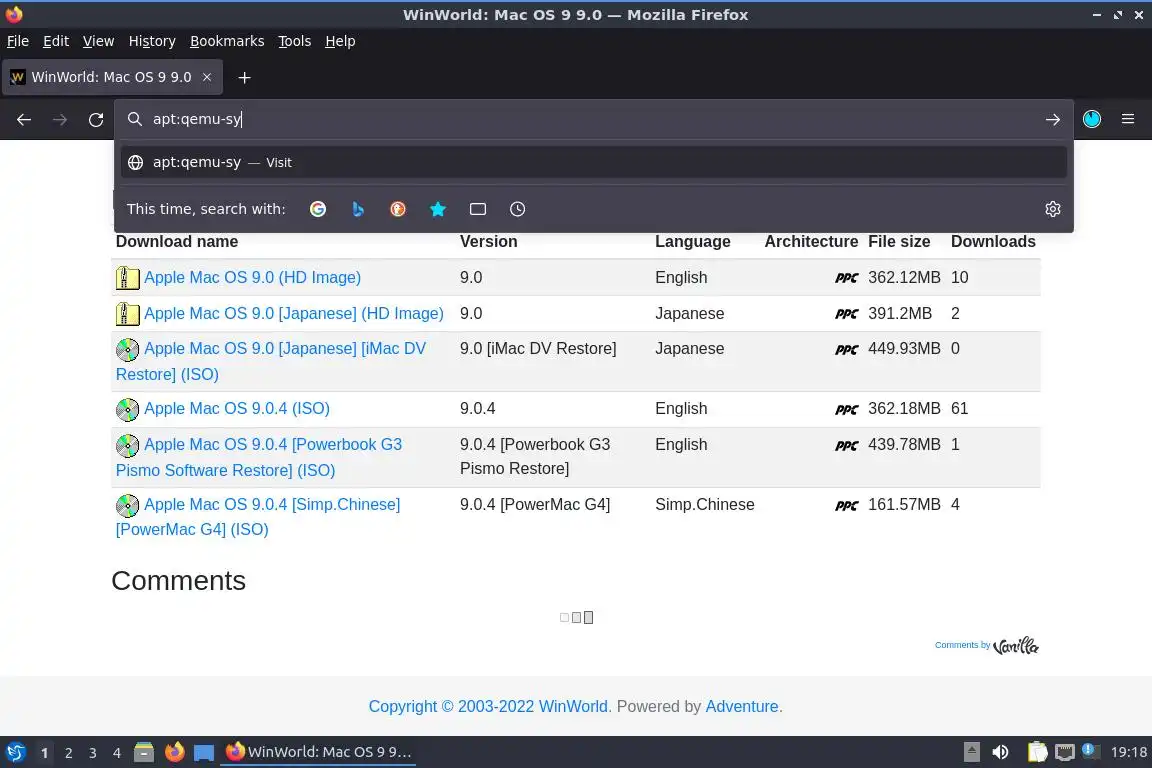
Task: Search this time with DuckDuckGo
Action: point(397,209)
